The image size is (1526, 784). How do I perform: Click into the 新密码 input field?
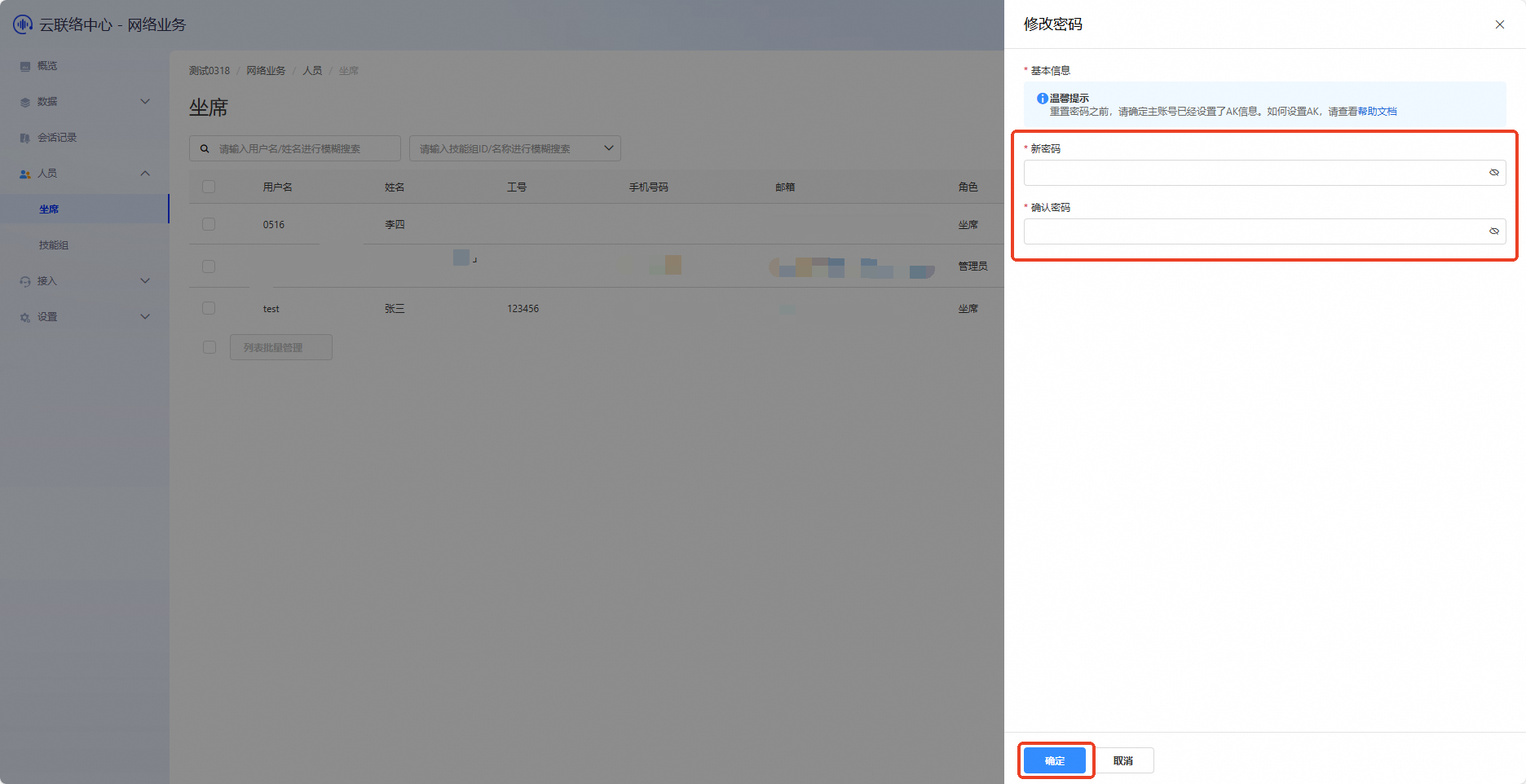click(x=1264, y=173)
